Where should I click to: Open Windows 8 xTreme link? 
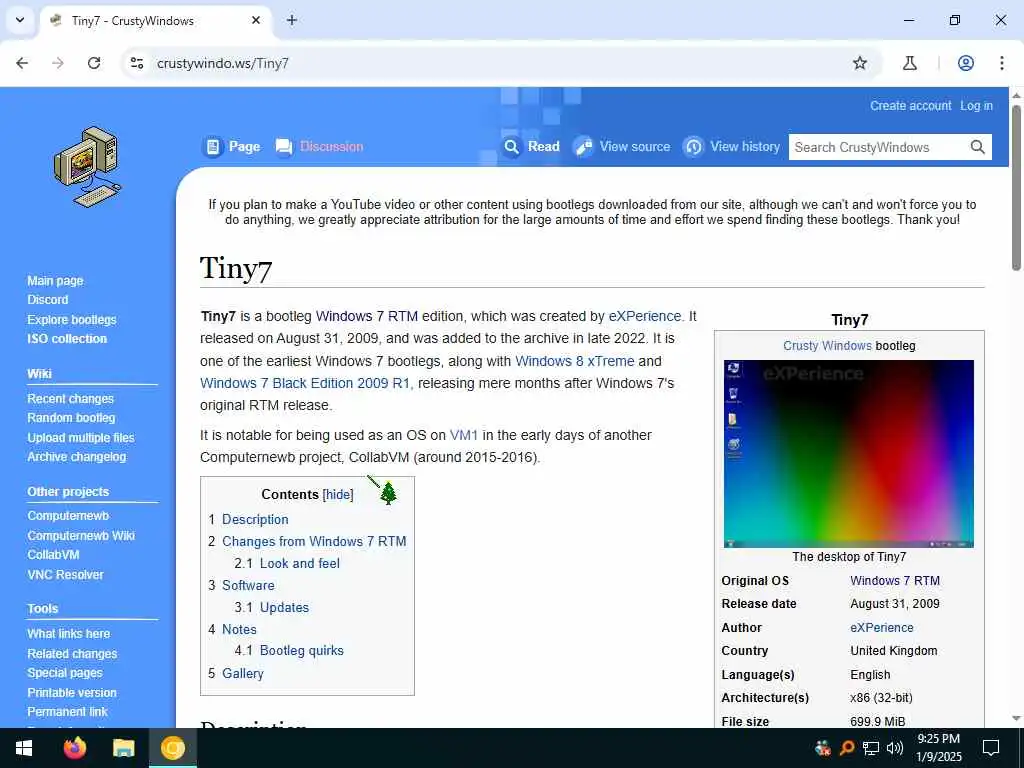click(x=575, y=361)
